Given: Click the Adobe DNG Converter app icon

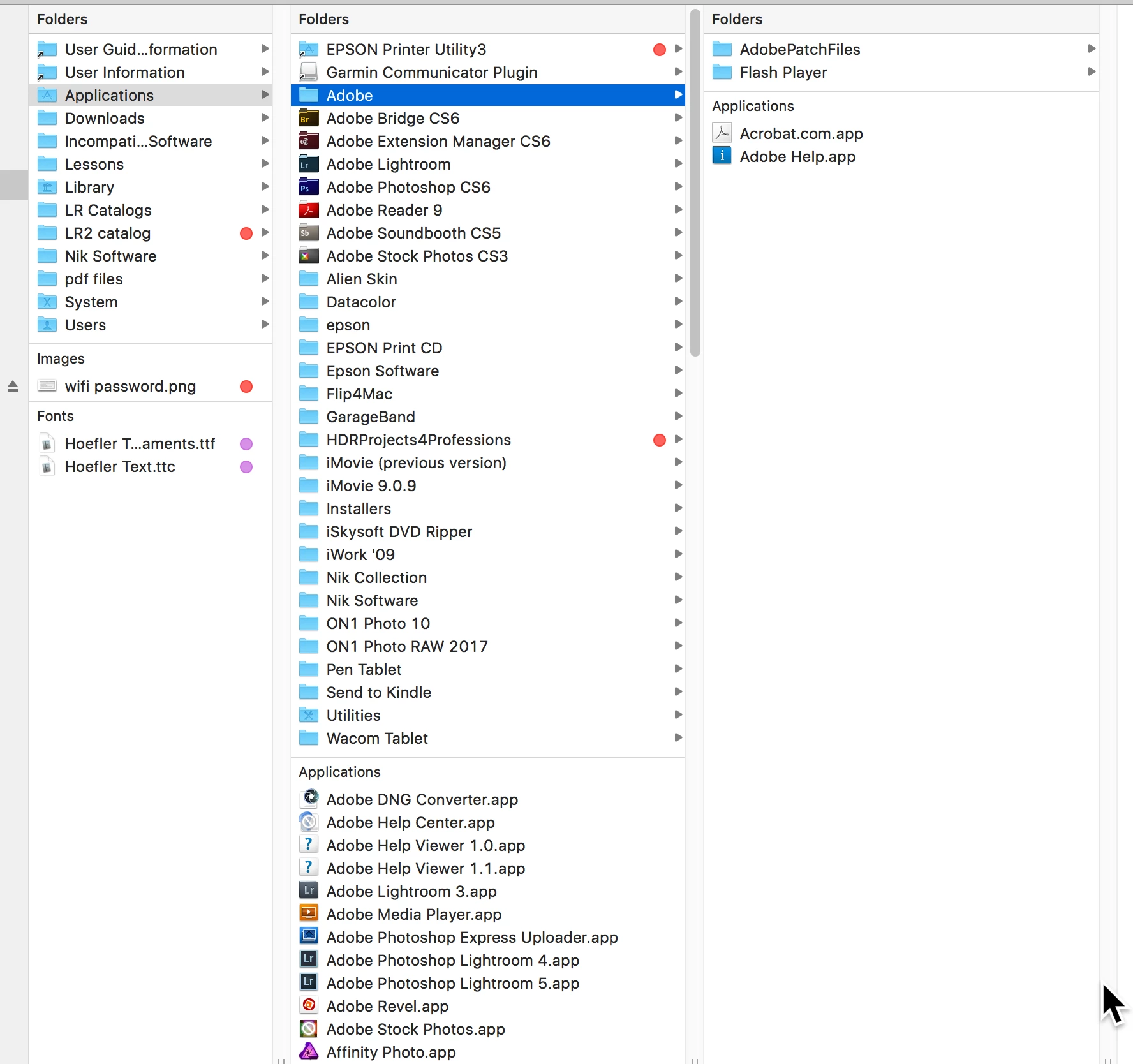Looking at the screenshot, I should click(309, 799).
